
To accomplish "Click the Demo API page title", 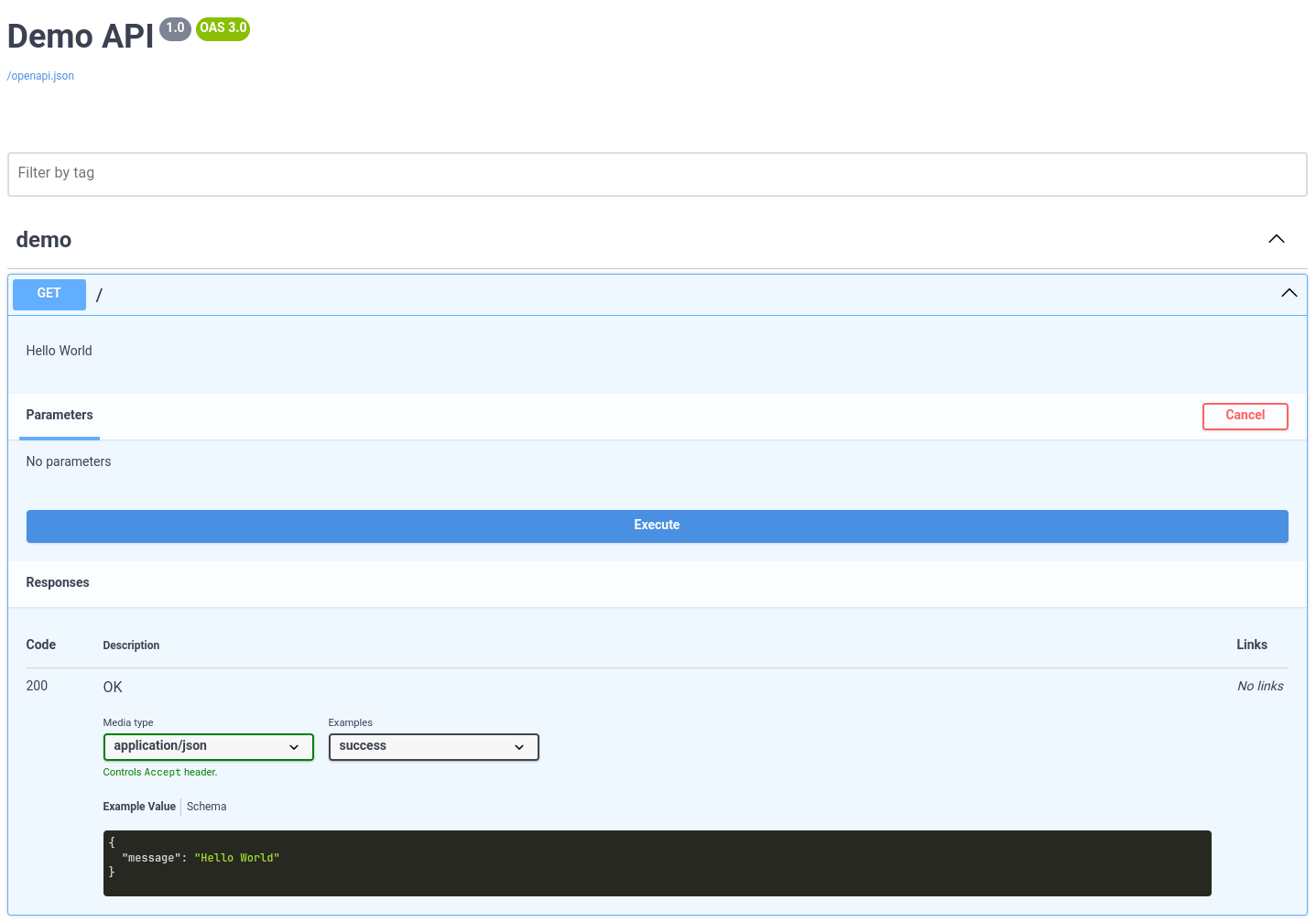I will [80, 36].
